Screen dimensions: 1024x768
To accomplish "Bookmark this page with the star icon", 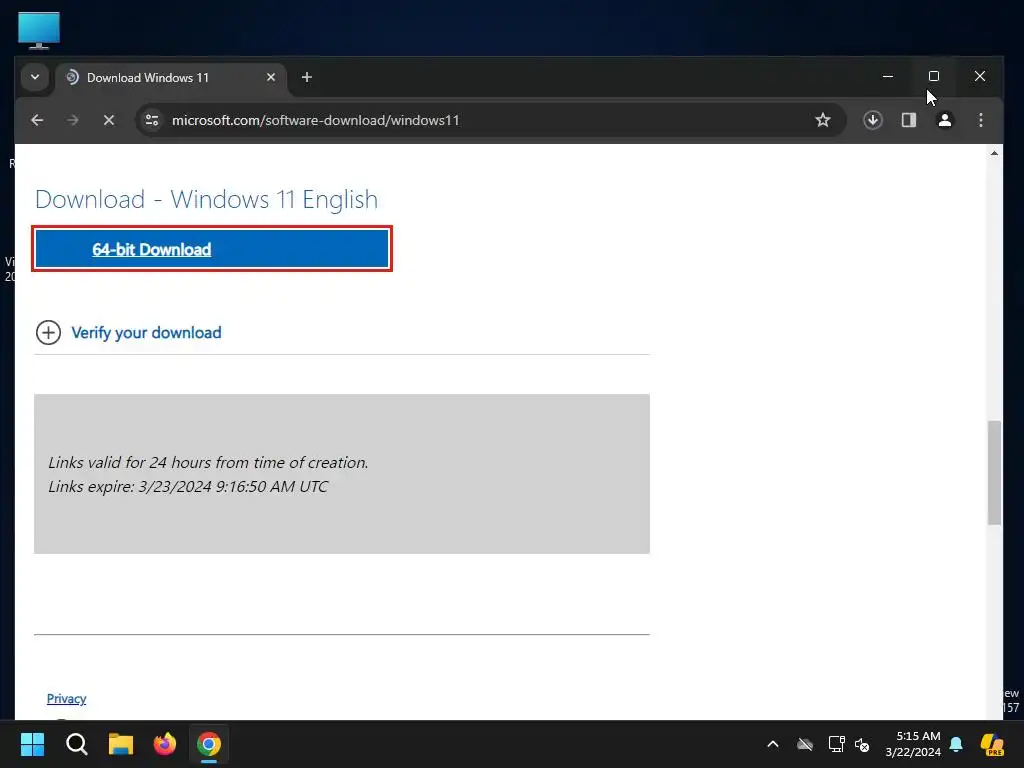I will pyautogui.click(x=823, y=120).
